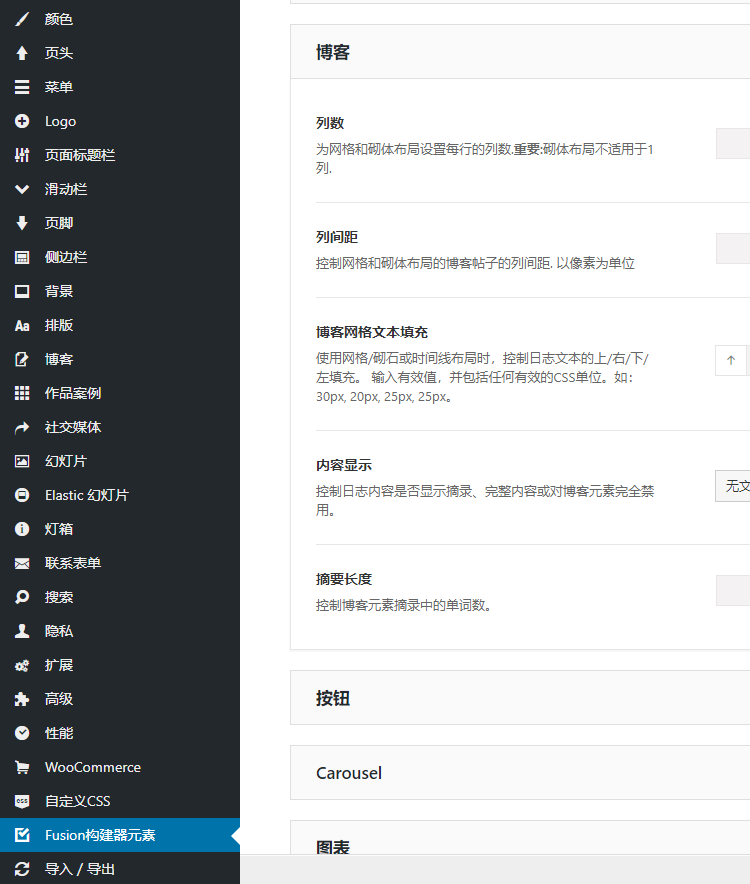Open 页面标题栏 in the sidebar
The image size is (750, 884).
[120, 155]
